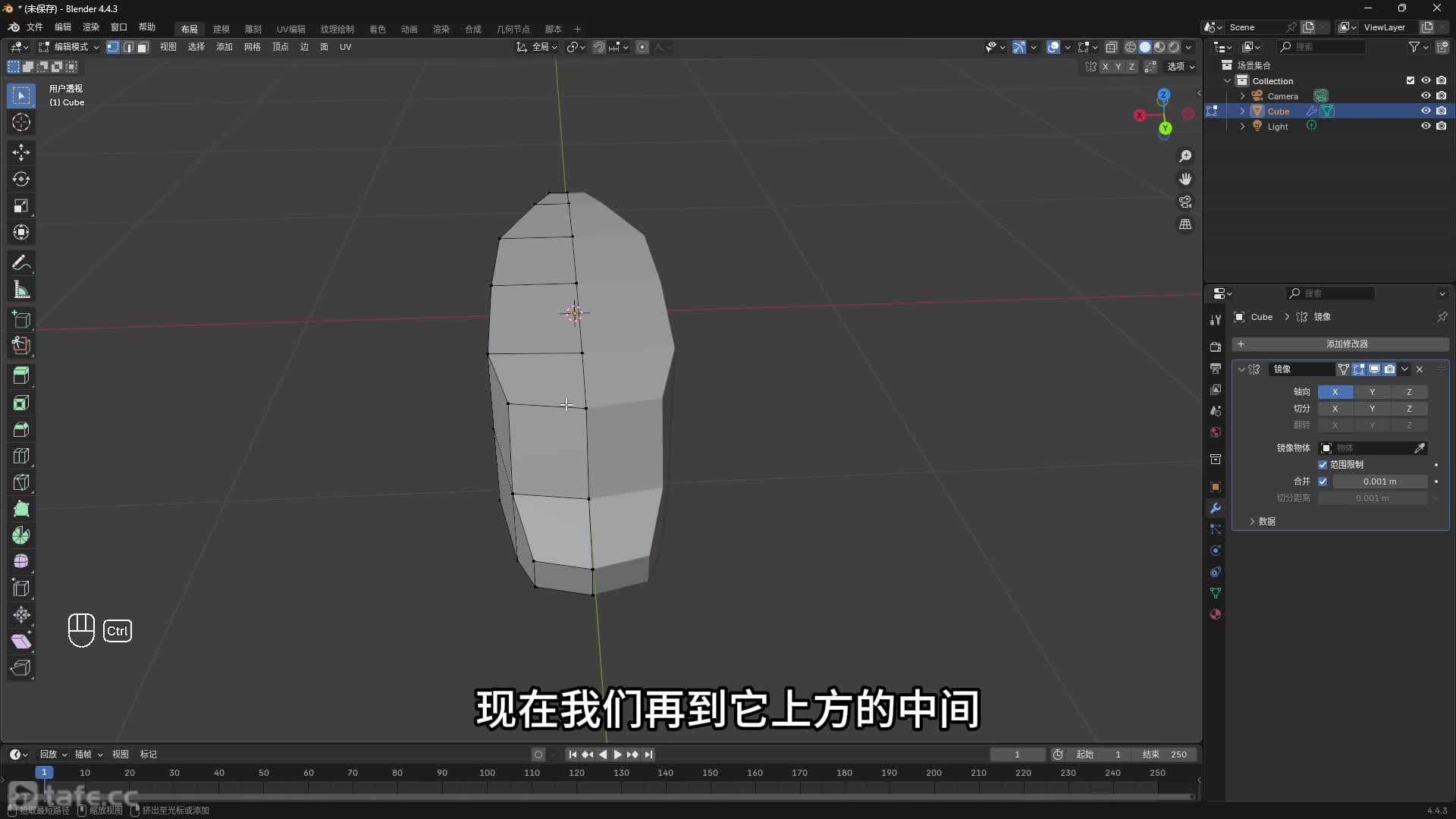Select the Measure tool
Image resolution: width=1456 pixels, height=819 pixels.
point(21,290)
